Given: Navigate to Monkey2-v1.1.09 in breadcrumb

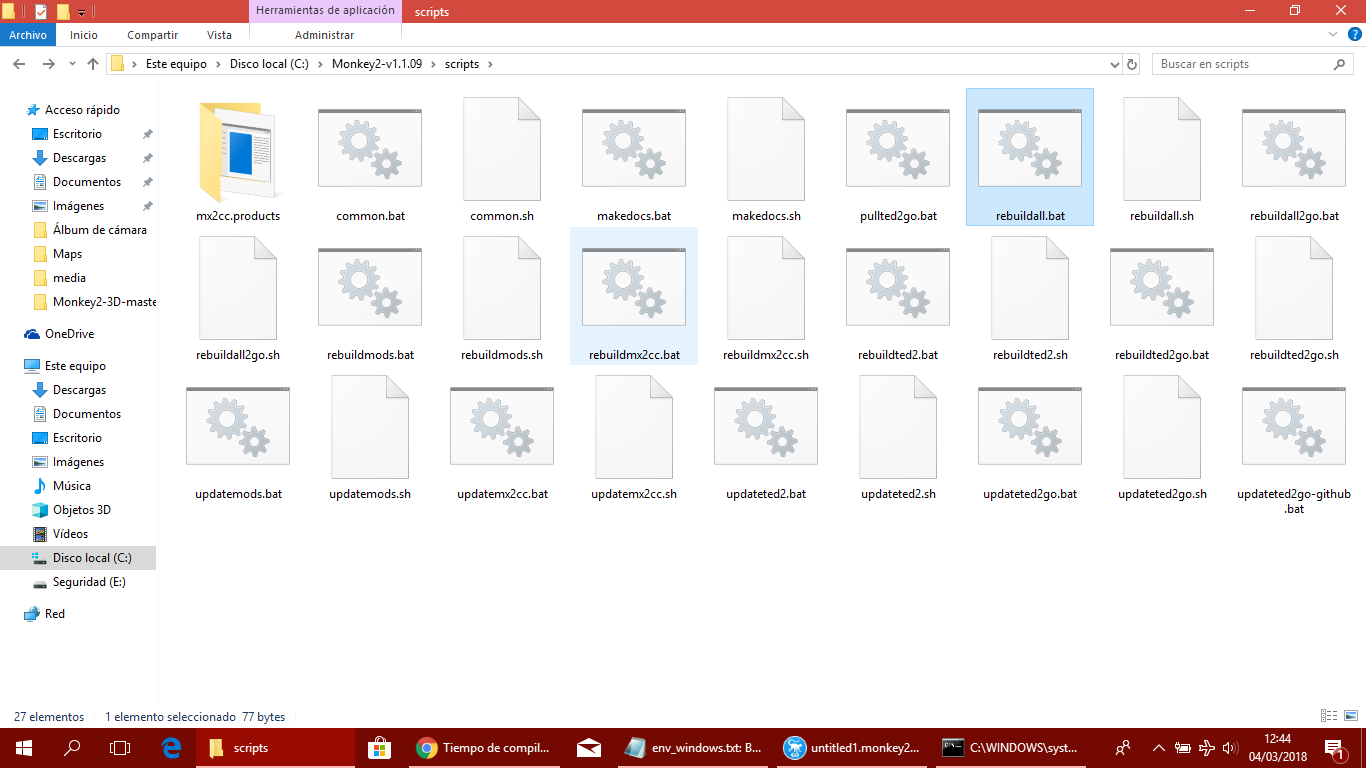Looking at the screenshot, I should pyautogui.click(x=376, y=64).
